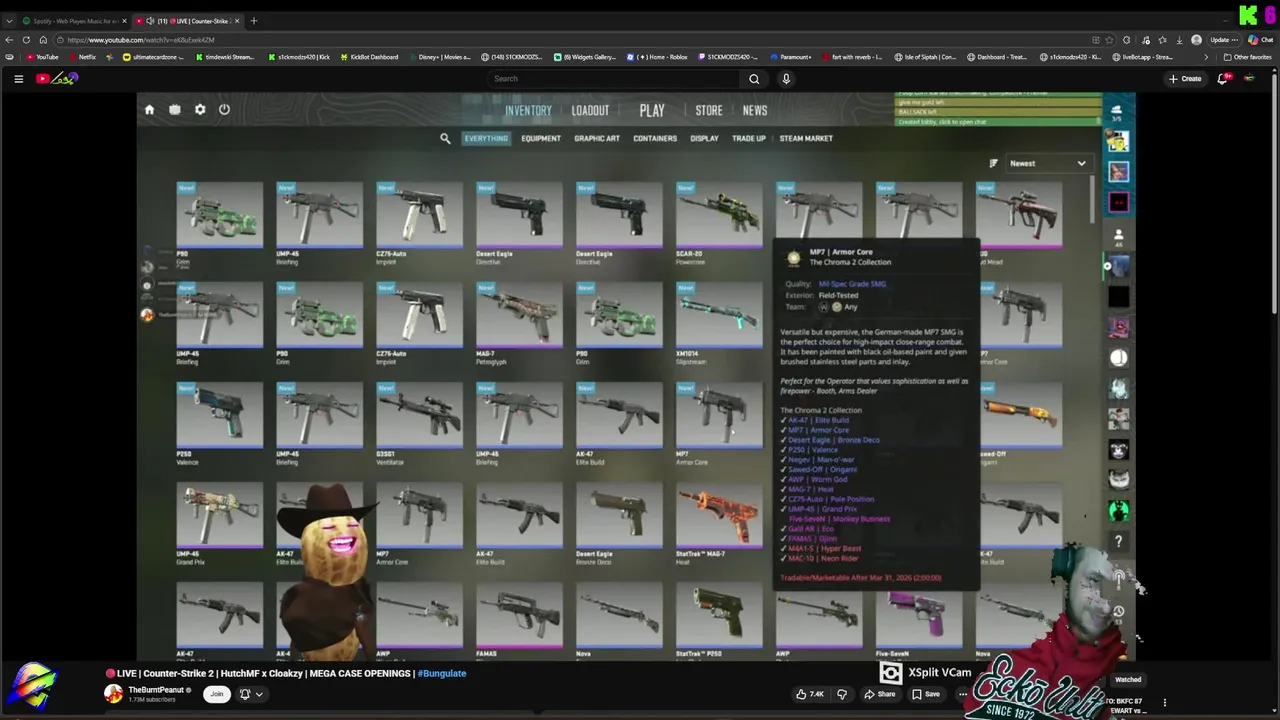Open the Paramount+ bookmark
Image resolution: width=1280 pixels, height=720 pixels.
point(790,57)
